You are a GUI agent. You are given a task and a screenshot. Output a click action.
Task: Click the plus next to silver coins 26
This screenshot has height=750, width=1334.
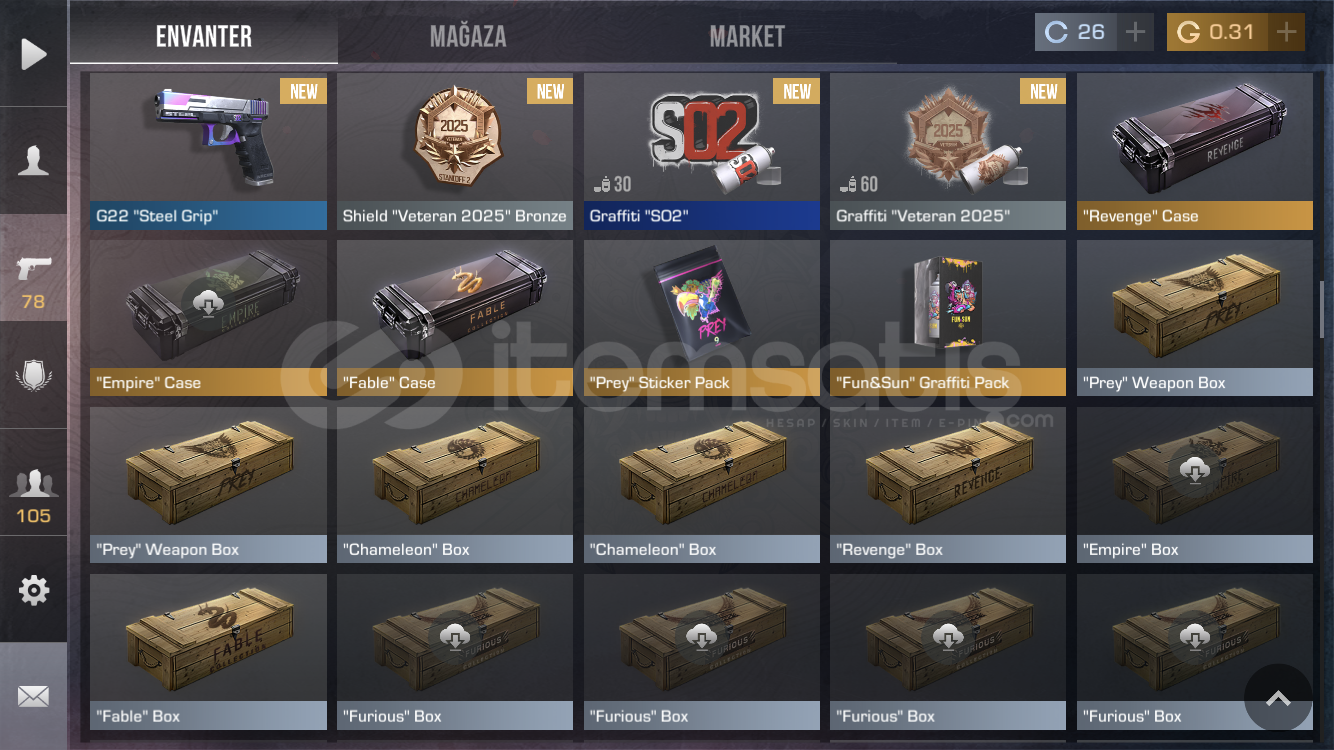tap(1135, 32)
